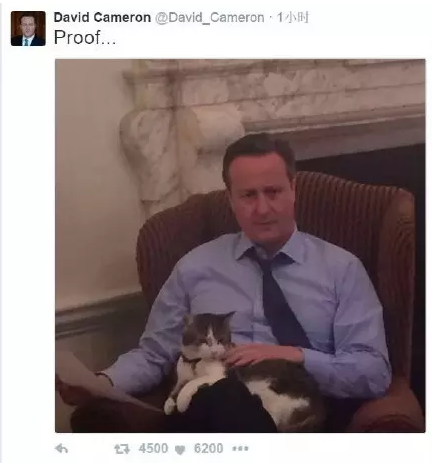Click the reply arrow icon below the photo
The height and width of the screenshot is (464, 432).
[62, 449]
